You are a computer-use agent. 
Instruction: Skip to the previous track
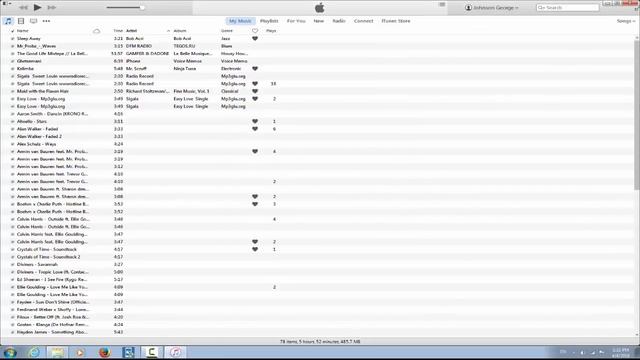pos(24,7)
